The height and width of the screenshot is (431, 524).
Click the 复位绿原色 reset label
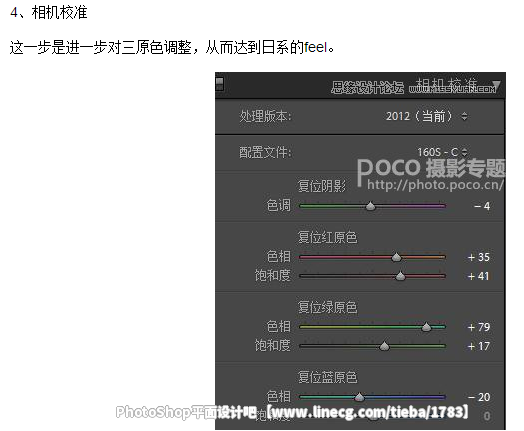pos(328,307)
